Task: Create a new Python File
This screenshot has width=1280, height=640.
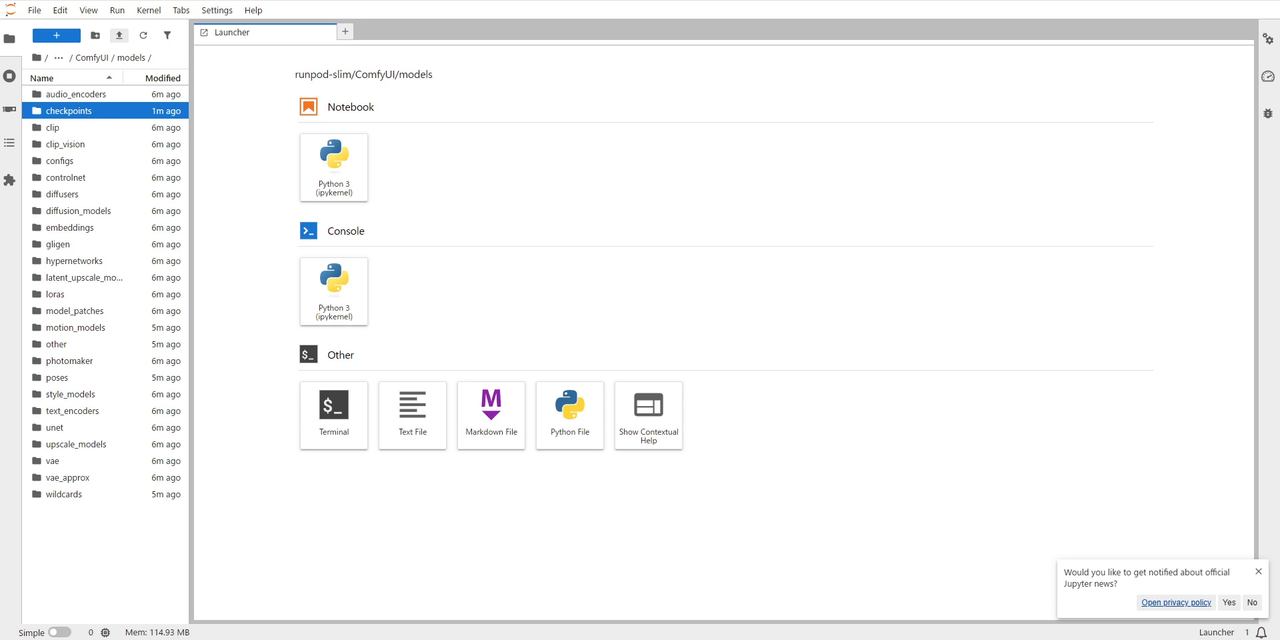Action: coord(570,415)
